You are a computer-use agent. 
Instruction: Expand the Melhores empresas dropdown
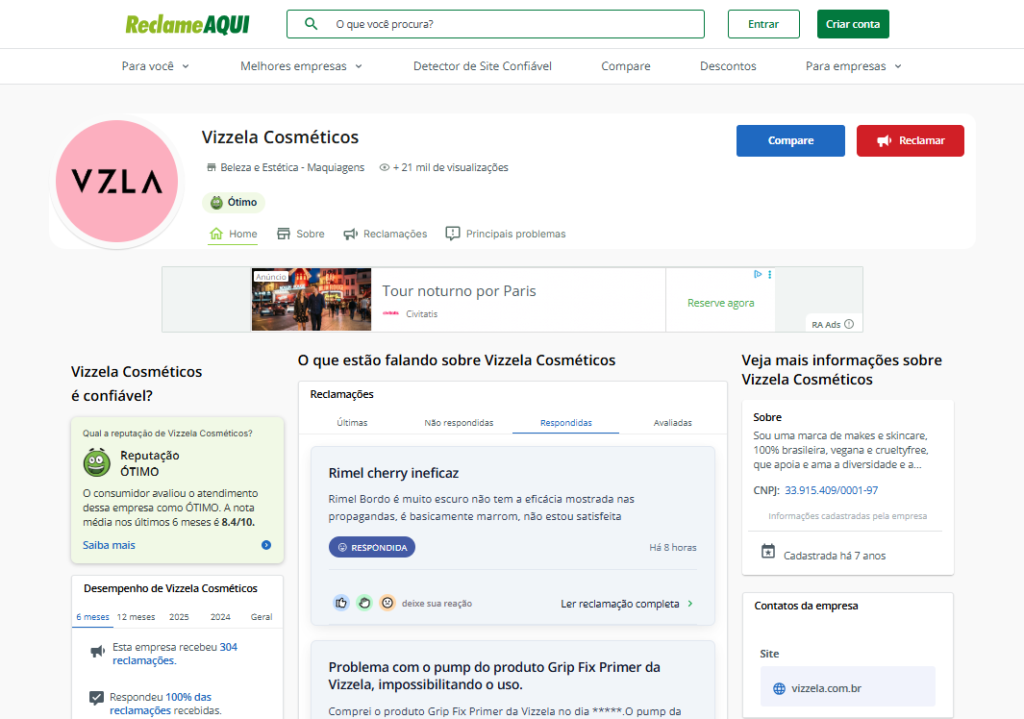click(301, 66)
